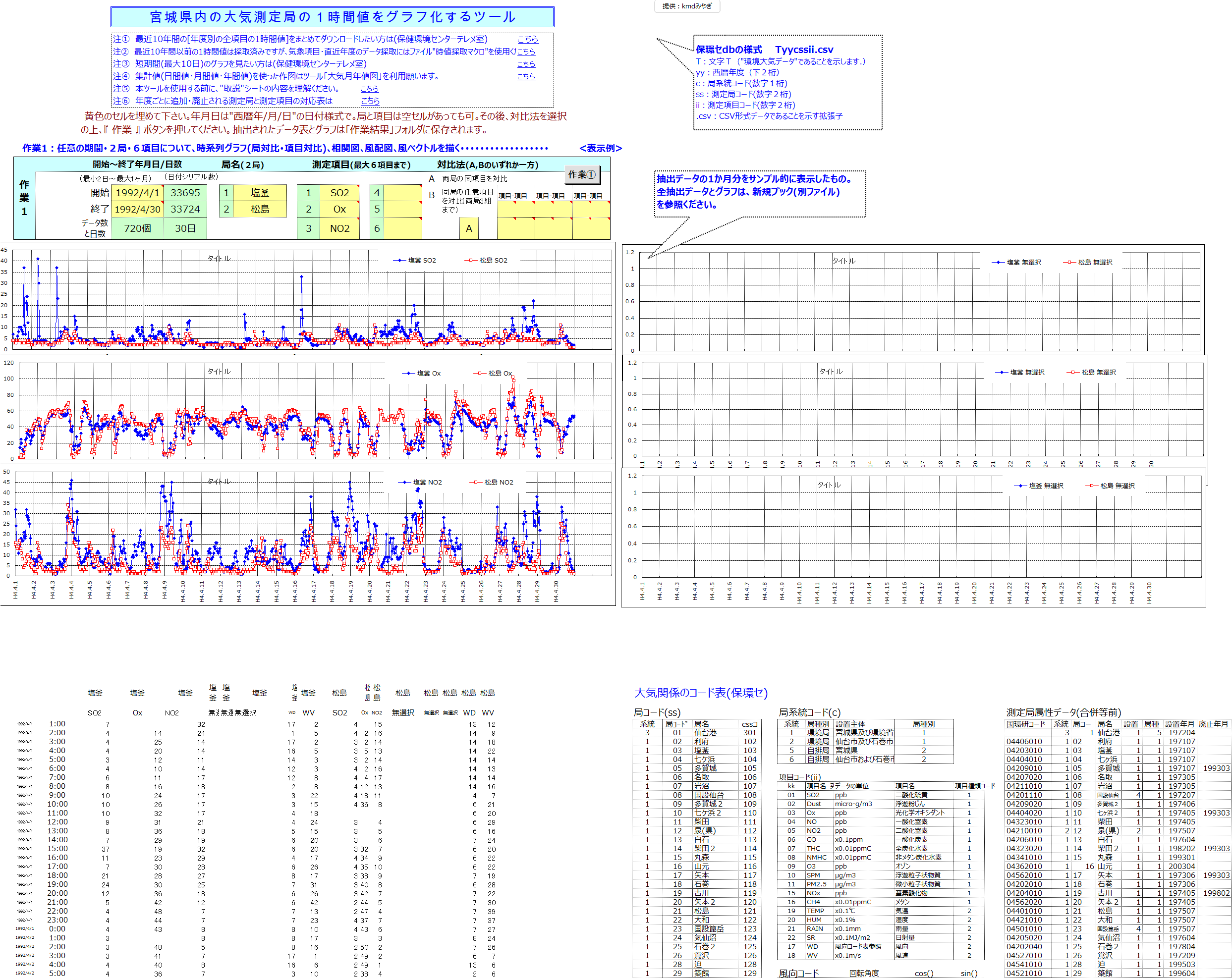Click the 項目コード(ii) table heading

pos(800,777)
